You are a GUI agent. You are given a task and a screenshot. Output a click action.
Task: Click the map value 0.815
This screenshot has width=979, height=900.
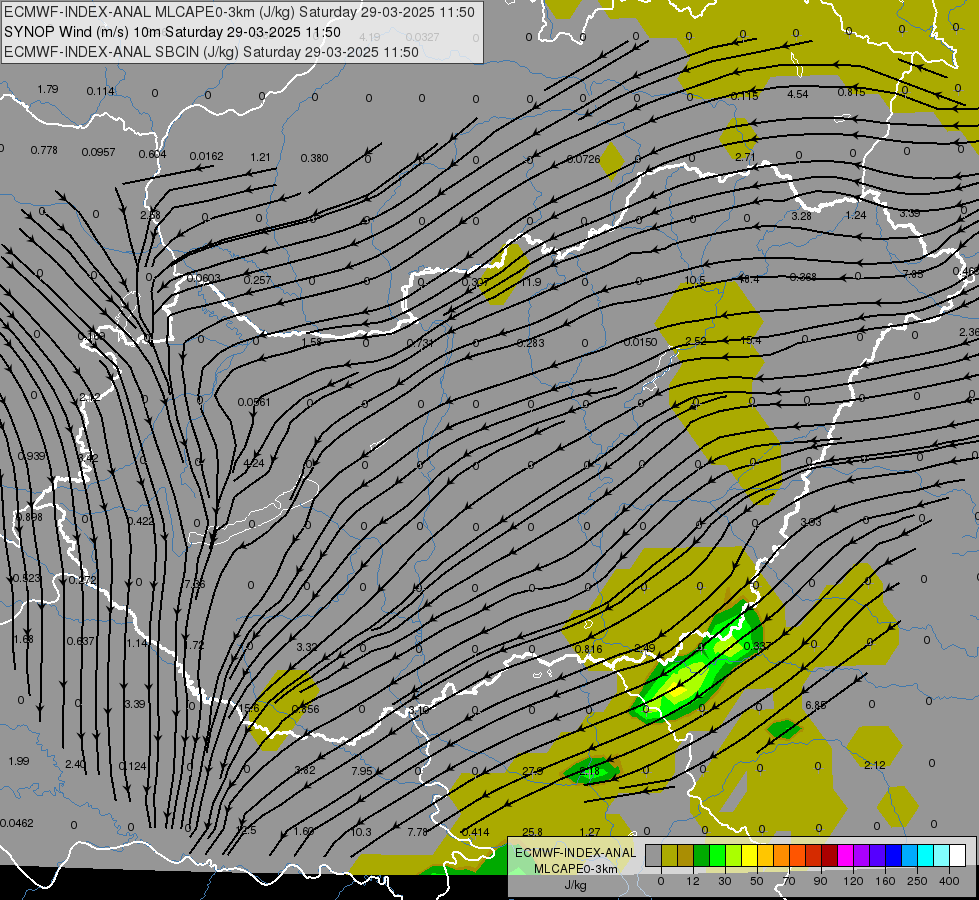coord(852,92)
